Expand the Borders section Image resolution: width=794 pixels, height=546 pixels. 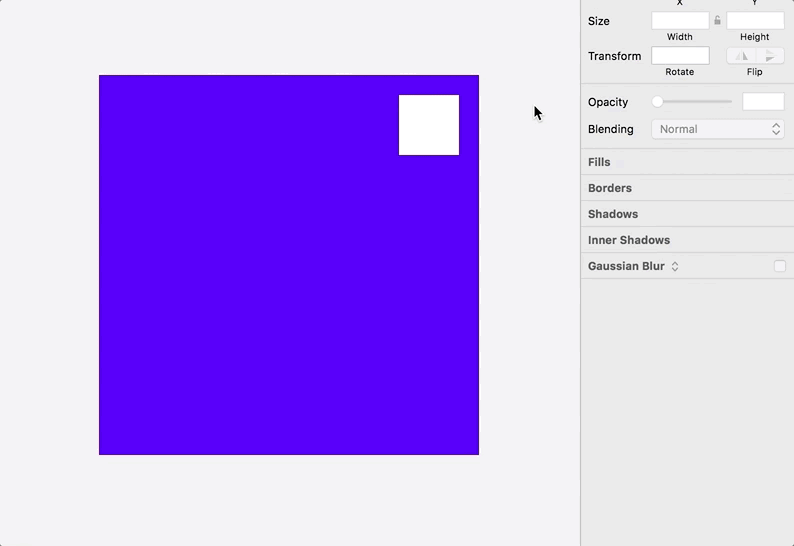610,188
